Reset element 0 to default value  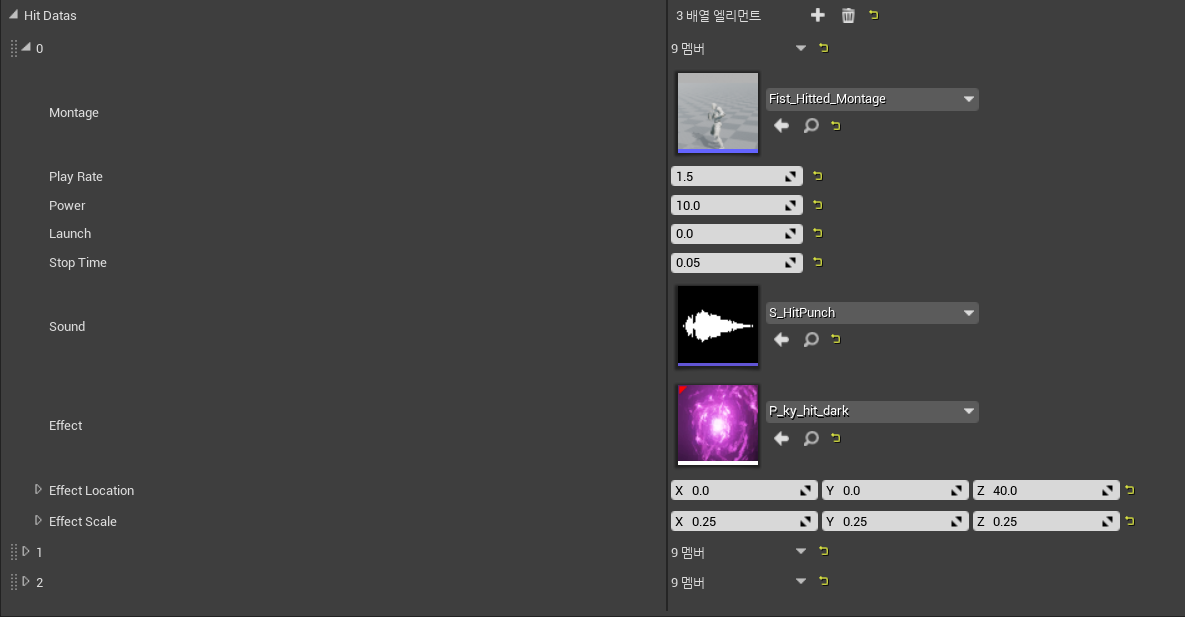click(824, 48)
